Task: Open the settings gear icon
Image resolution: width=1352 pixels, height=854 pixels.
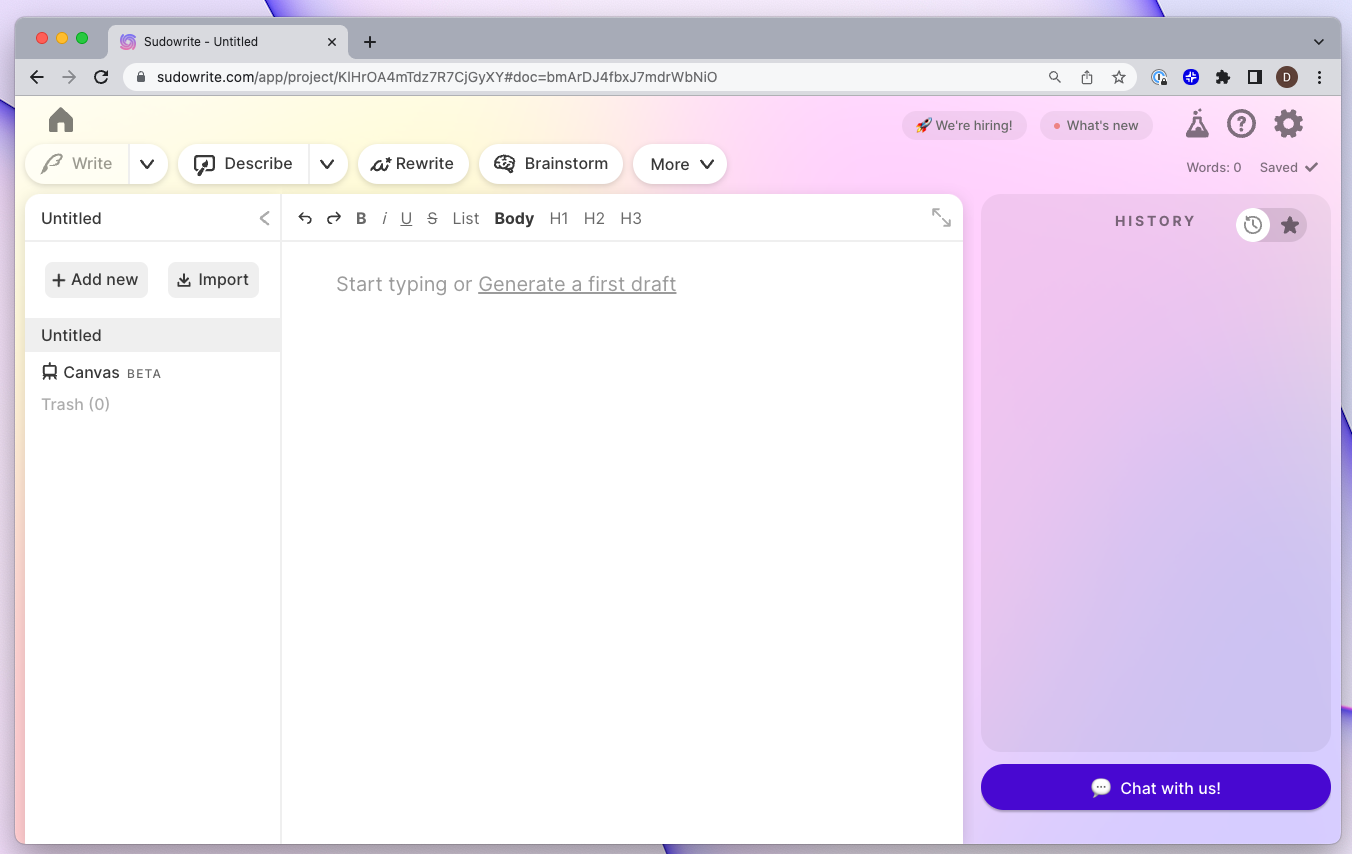Action: pyautogui.click(x=1288, y=124)
